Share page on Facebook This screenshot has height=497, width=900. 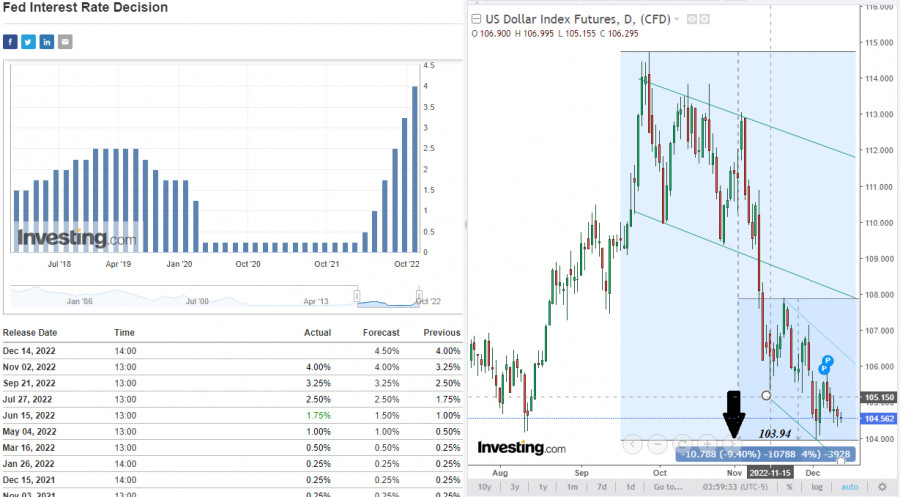point(10,42)
